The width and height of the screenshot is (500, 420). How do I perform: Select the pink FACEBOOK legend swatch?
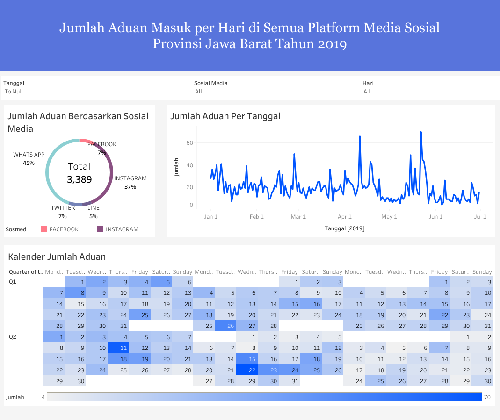coord(44,229)
